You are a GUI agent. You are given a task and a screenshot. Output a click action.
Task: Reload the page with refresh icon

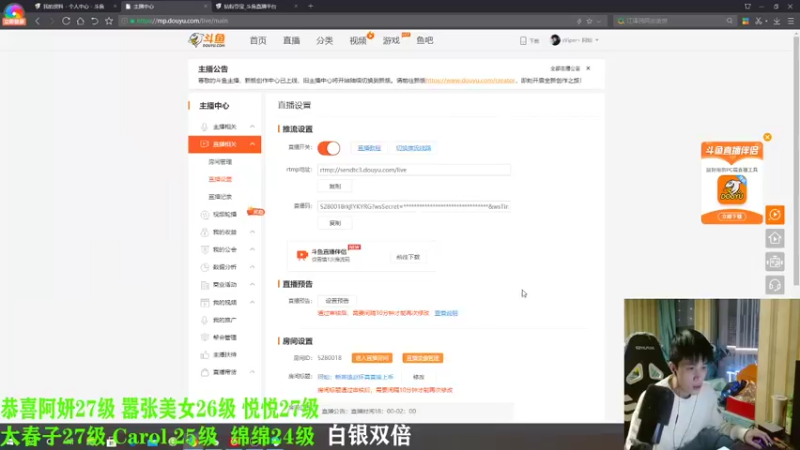click(66, 21)
